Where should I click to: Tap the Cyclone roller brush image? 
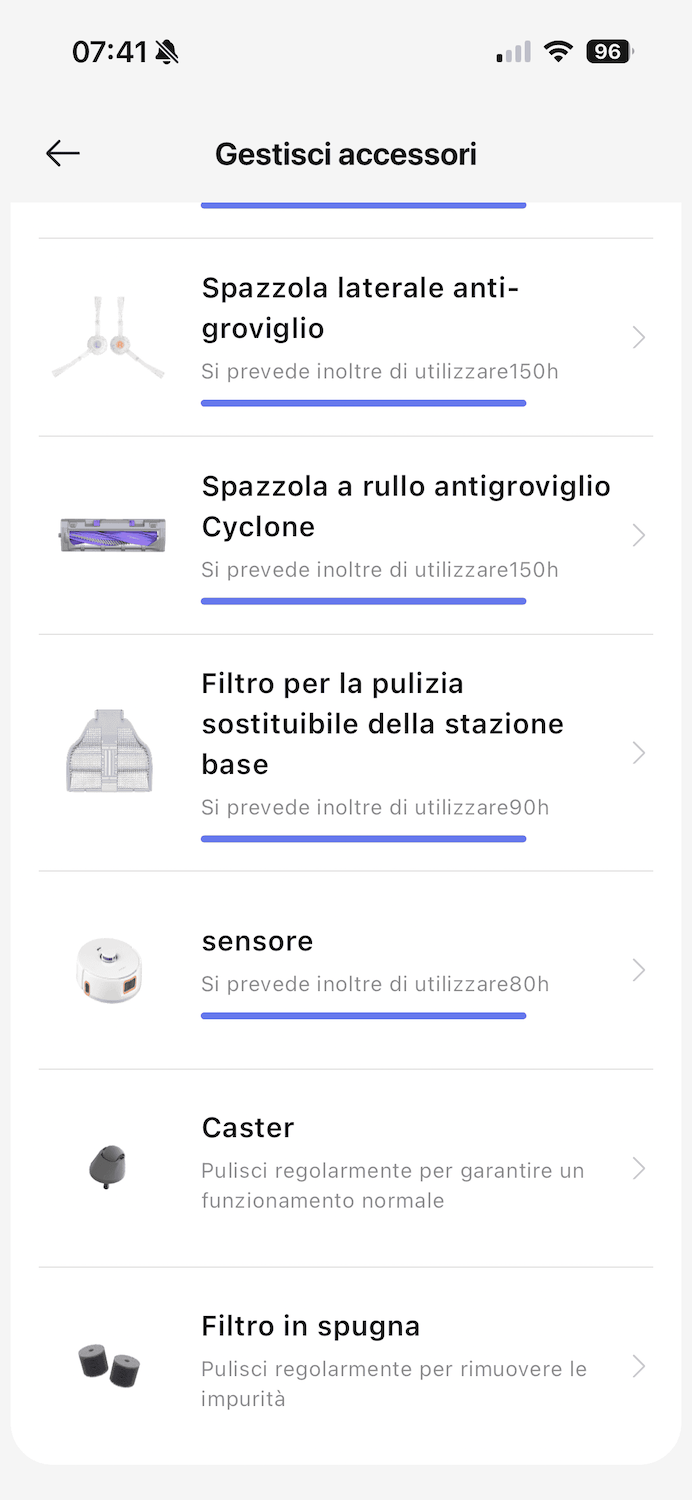coord(111,535)
